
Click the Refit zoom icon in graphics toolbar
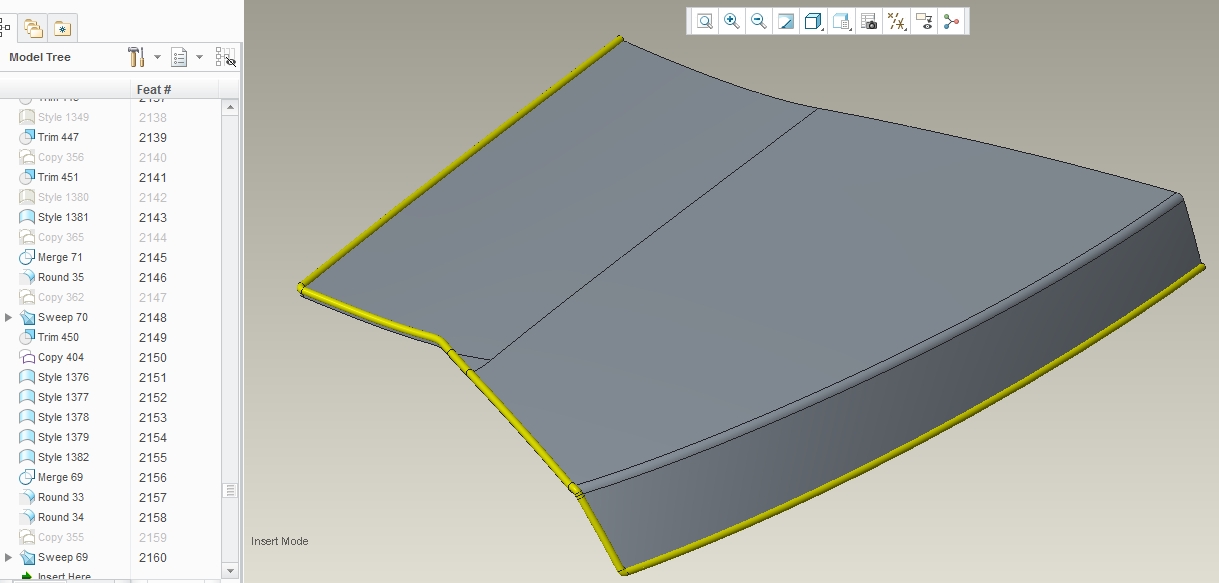pos(705,21)
